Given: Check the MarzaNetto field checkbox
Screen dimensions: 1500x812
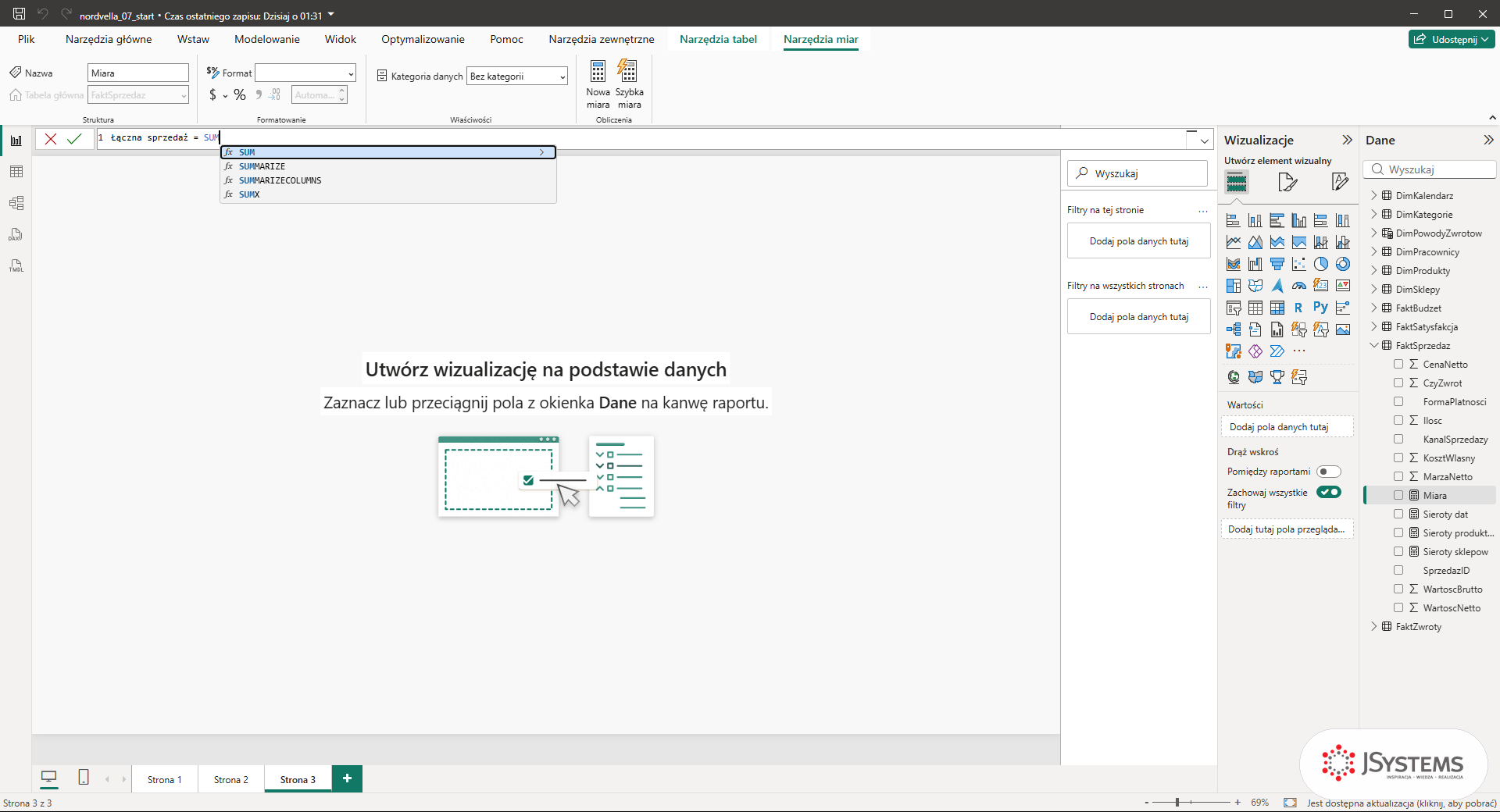Looking at the screenshot, I should pos(1398,477).
